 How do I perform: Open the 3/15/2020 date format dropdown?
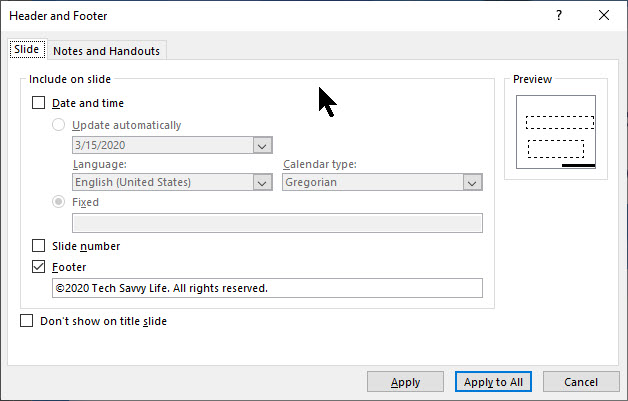pos(262,146)
